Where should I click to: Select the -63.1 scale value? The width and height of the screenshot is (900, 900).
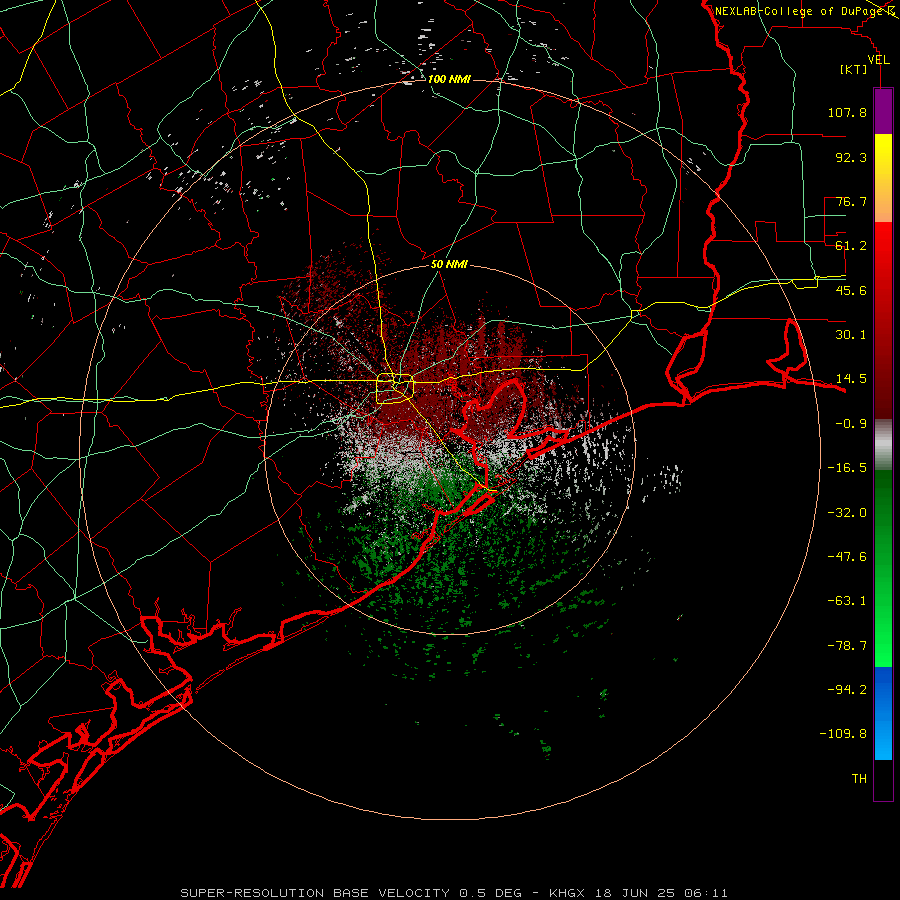pyautogui.click(x=847, y=601)
